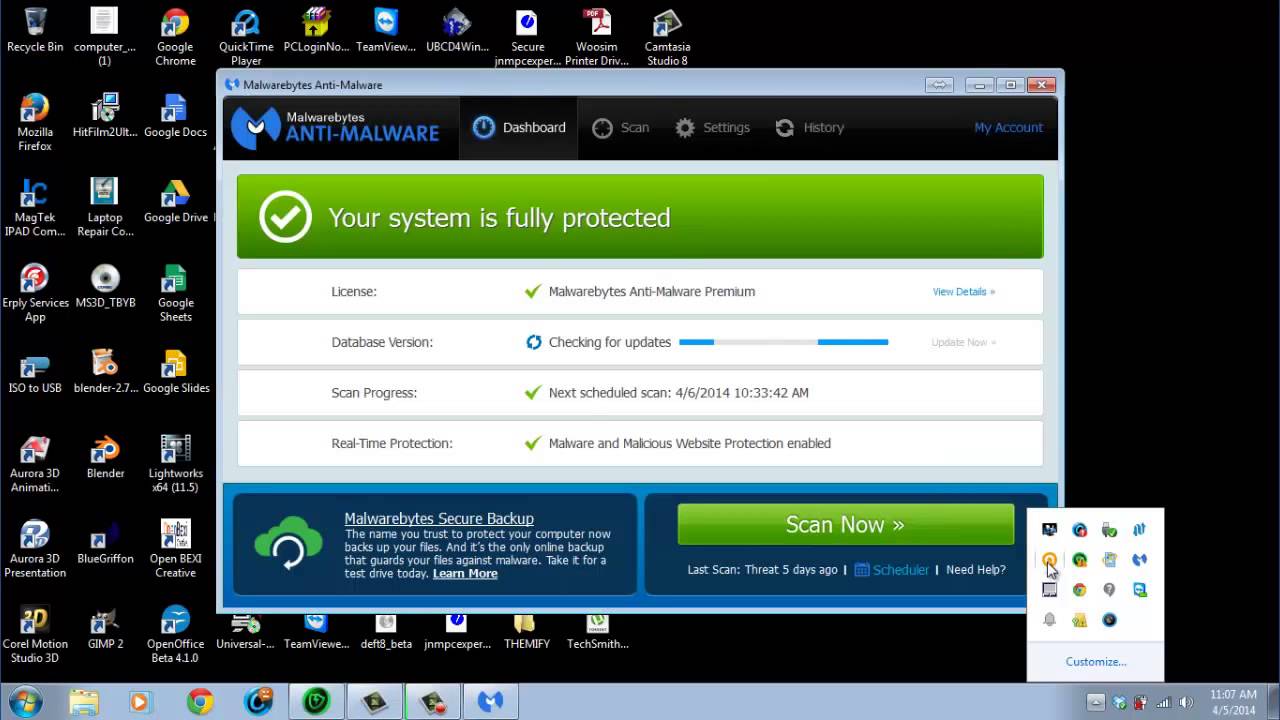The image size is (1280, 720).
Task: Open the Scheduler link
Action: [891, 570]
